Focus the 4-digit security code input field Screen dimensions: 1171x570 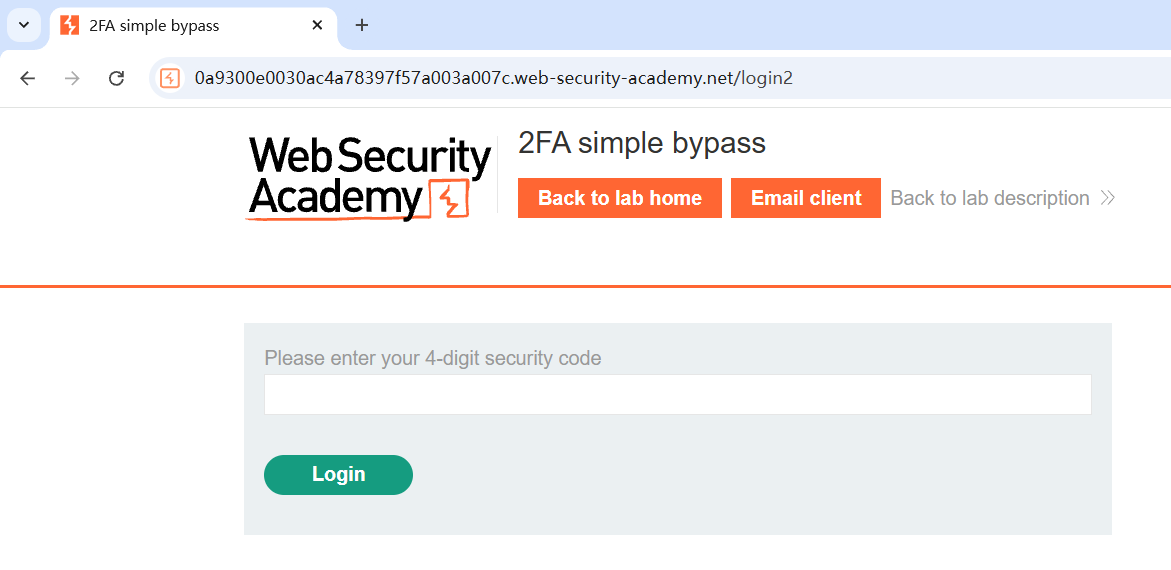(677, 395)
